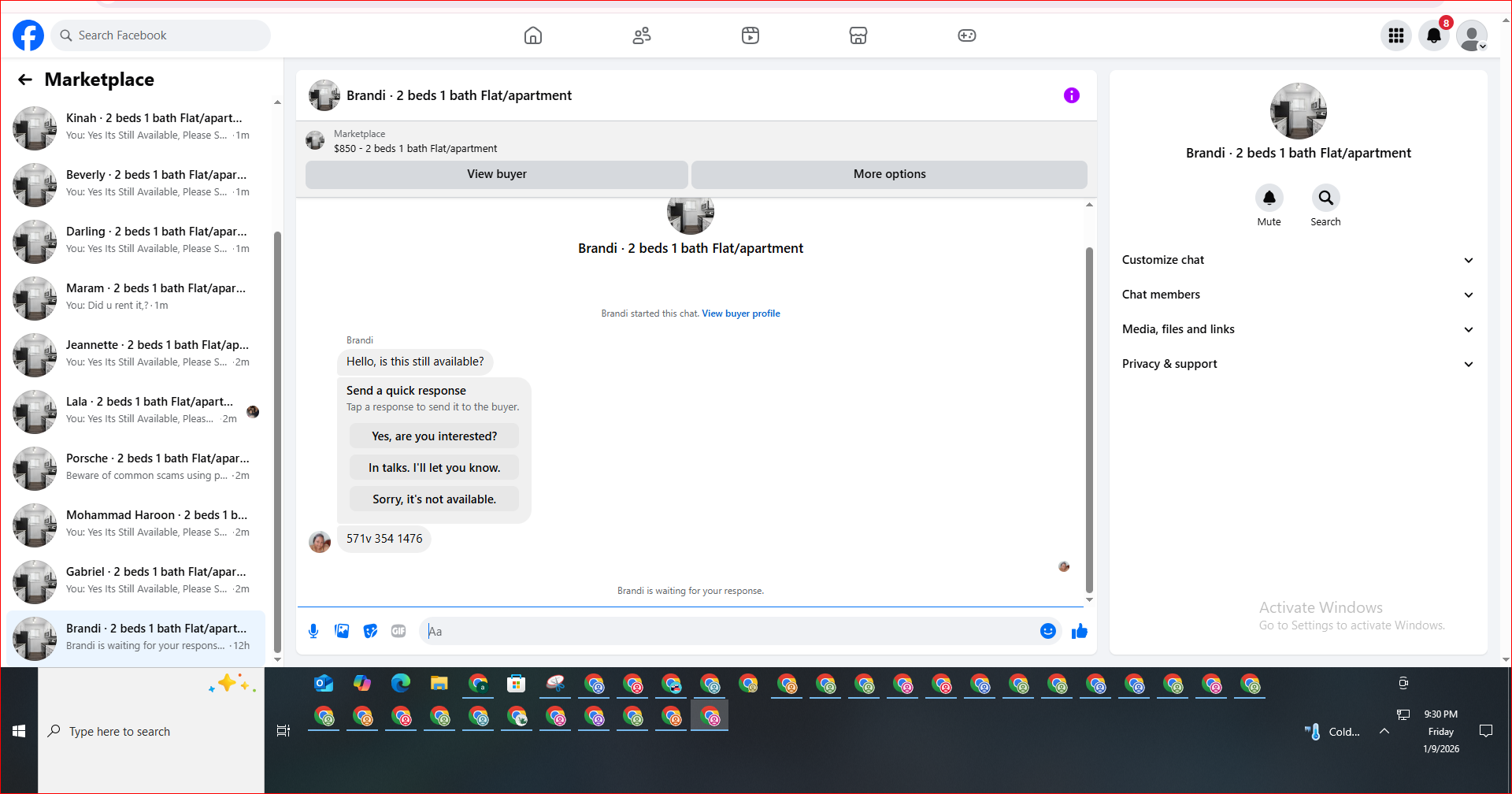This screenshot has height=794, width=1512.
Task: Click the '571v 354 1476' message bubble
Action: tap(384, 539)
